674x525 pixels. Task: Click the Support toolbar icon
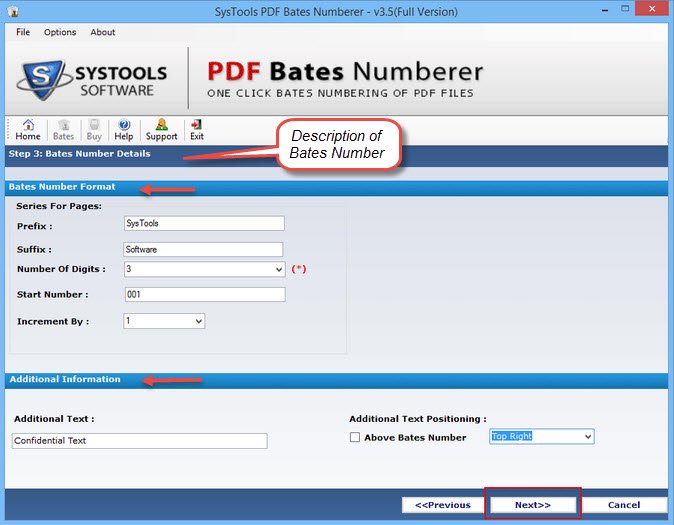click(161, 130)
